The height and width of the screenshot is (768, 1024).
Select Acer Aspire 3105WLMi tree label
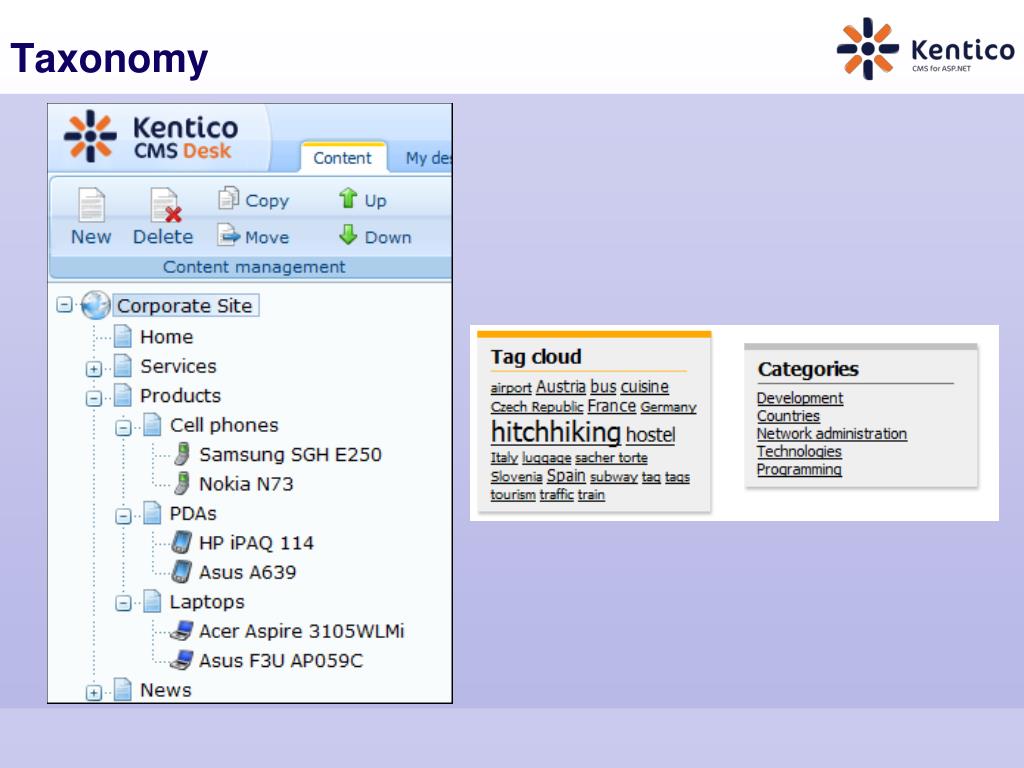302,631
